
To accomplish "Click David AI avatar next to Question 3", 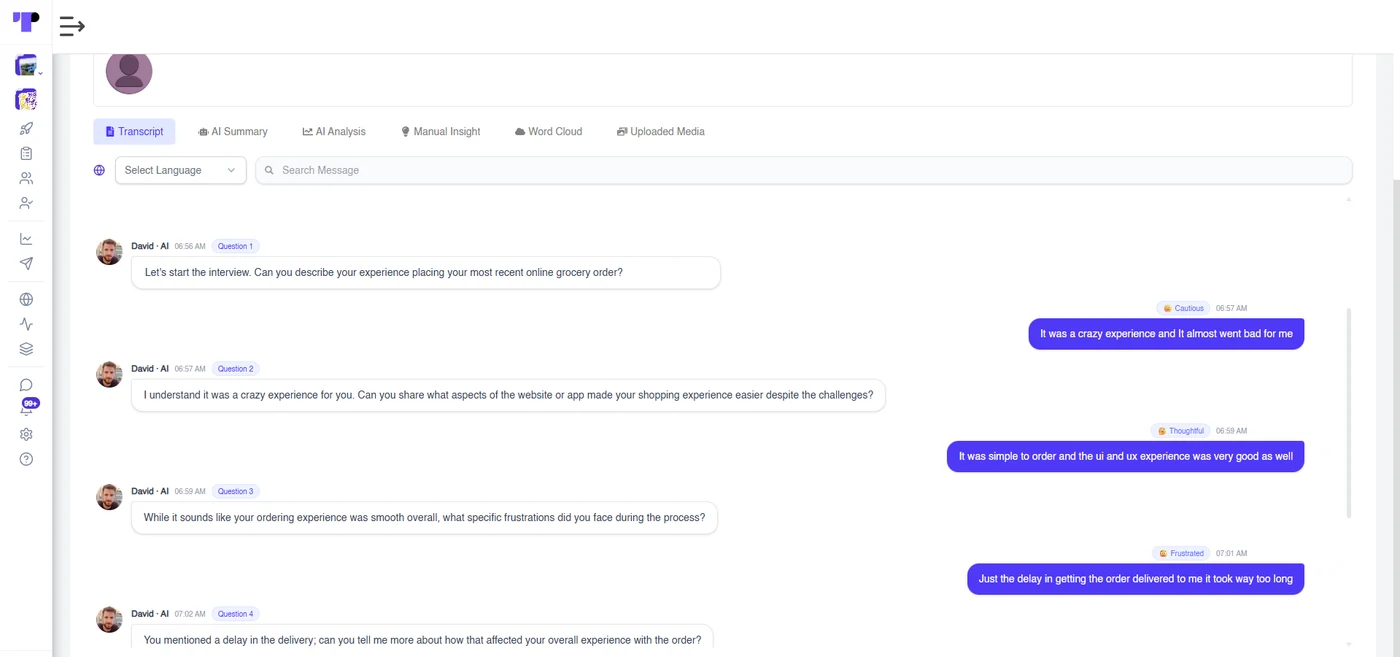I will coord(109,497).
